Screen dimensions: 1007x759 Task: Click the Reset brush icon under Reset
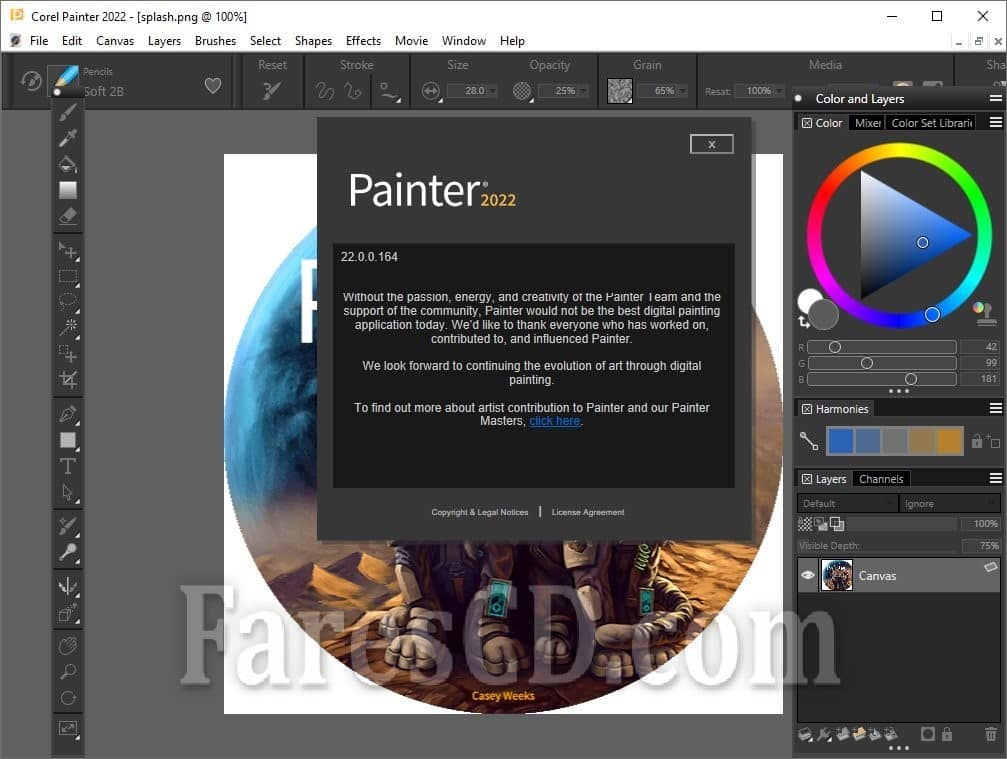tap(272, 91)
